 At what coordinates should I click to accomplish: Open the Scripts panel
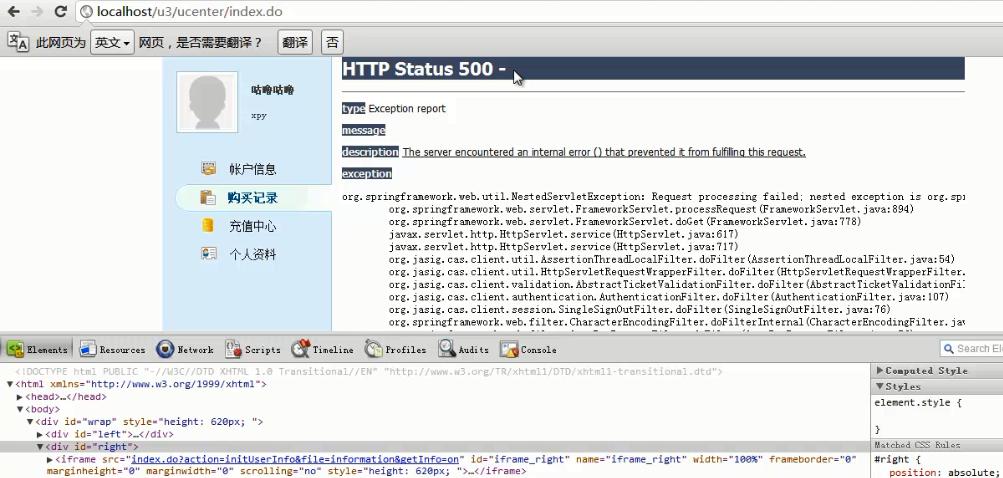coord(253,350)
